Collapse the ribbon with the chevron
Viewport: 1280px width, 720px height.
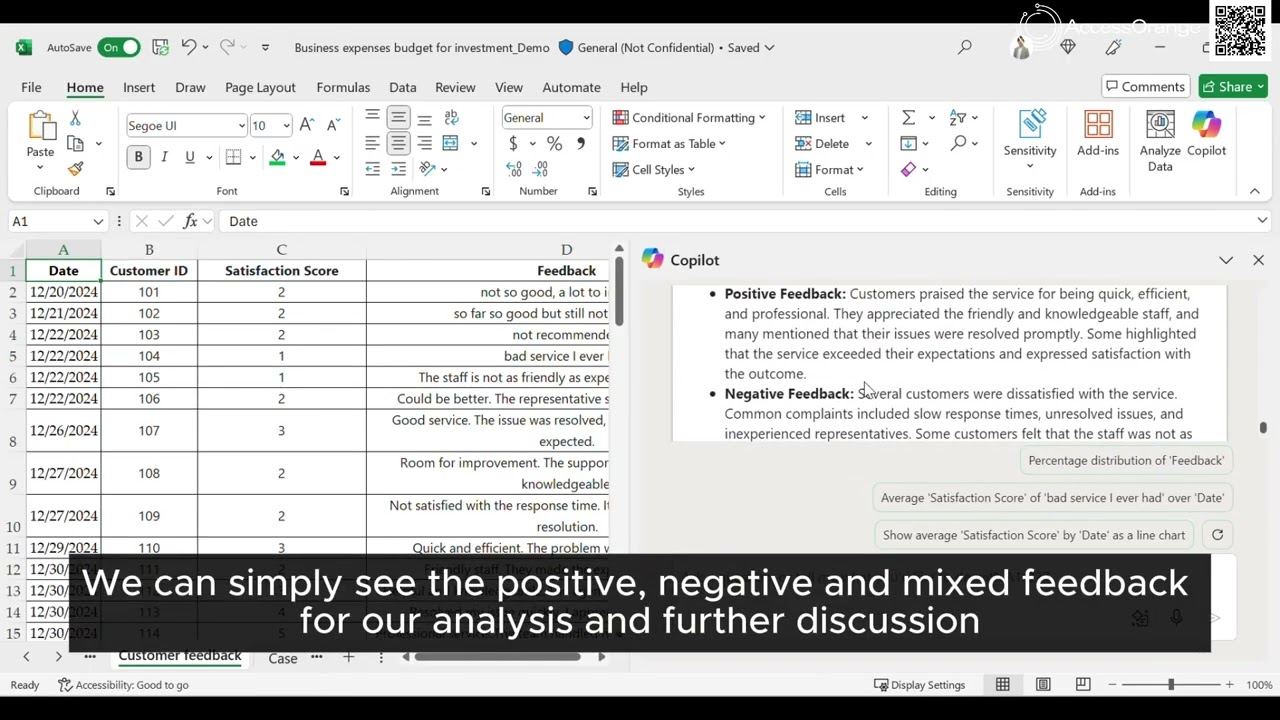point(1255,191)
